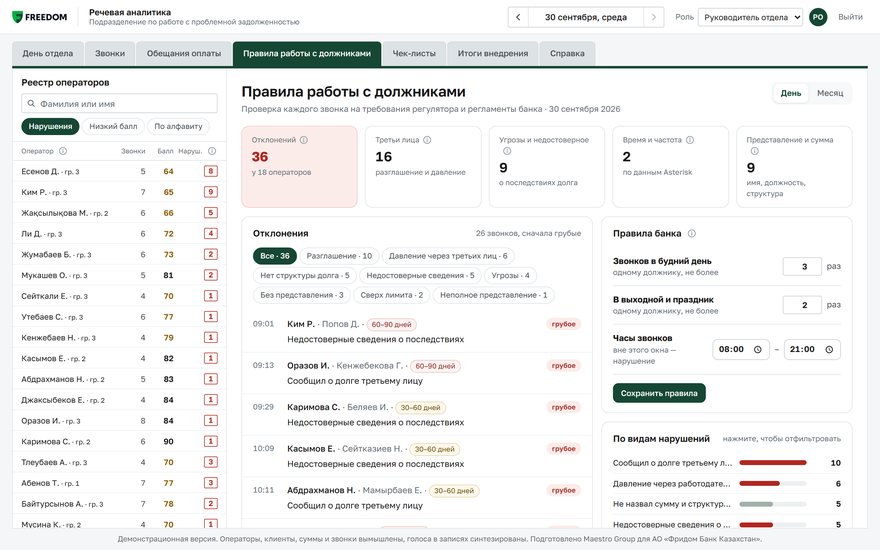Click грубое tag on Ким Р. call

click(563, 324)
